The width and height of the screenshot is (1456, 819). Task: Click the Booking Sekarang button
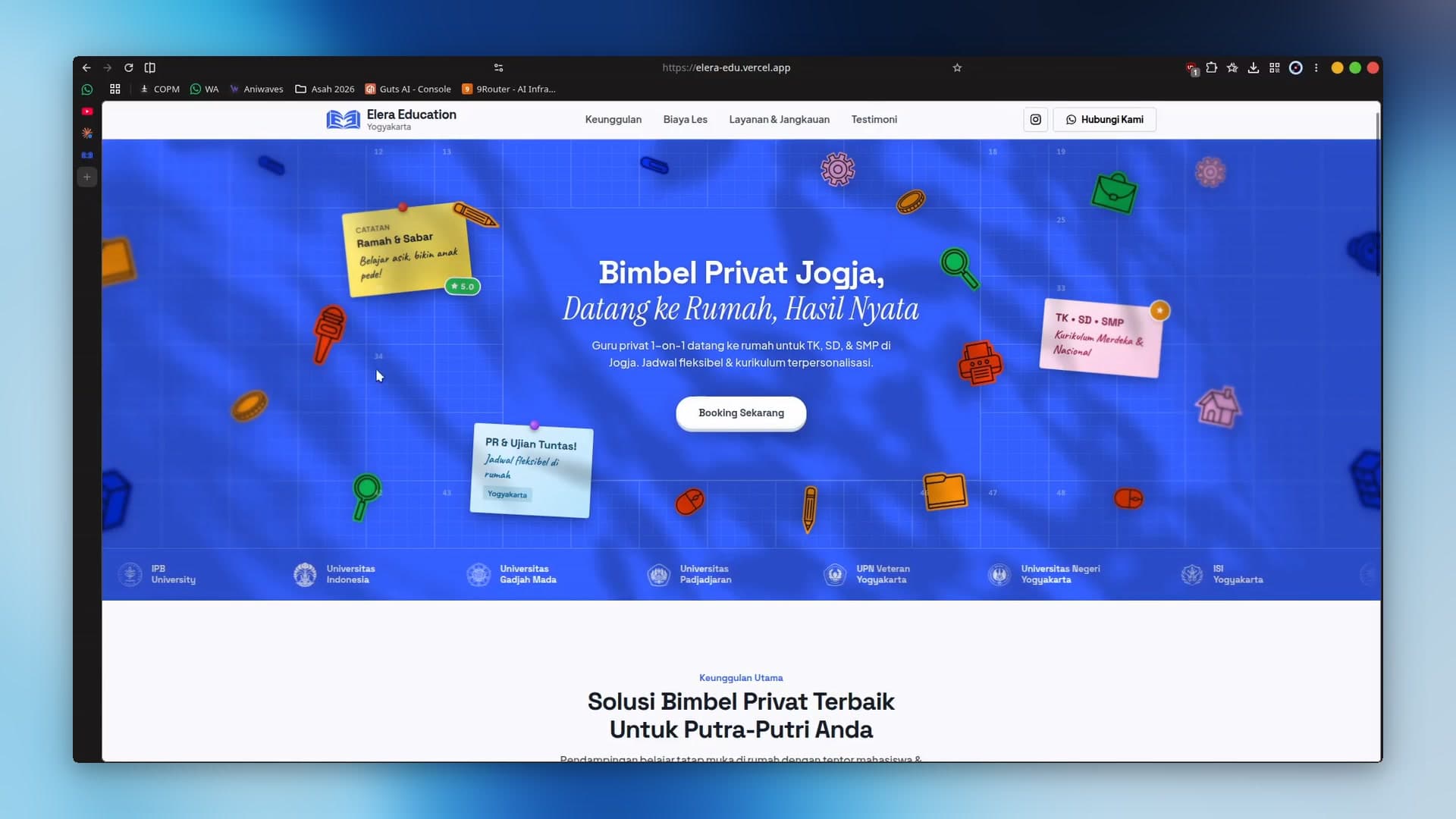741,413
